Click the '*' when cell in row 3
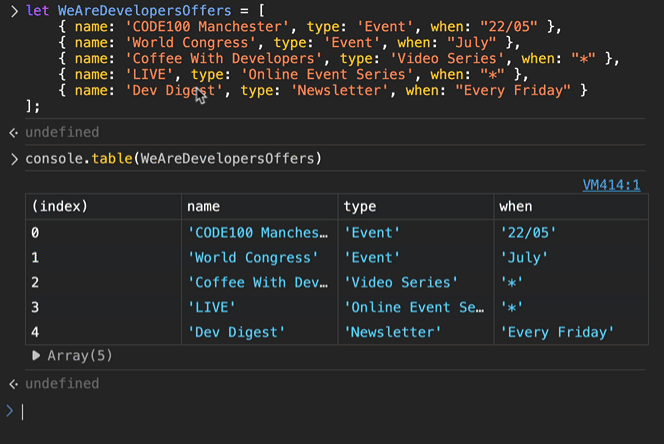The width and height of the screenshot is (664, 444). click(571, 307)
